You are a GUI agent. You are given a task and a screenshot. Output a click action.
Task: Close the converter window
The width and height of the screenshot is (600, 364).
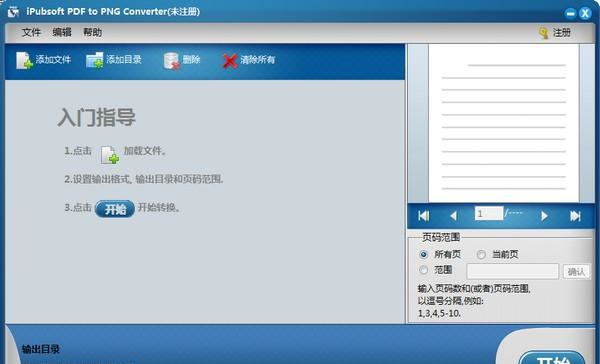coord(585,13)
